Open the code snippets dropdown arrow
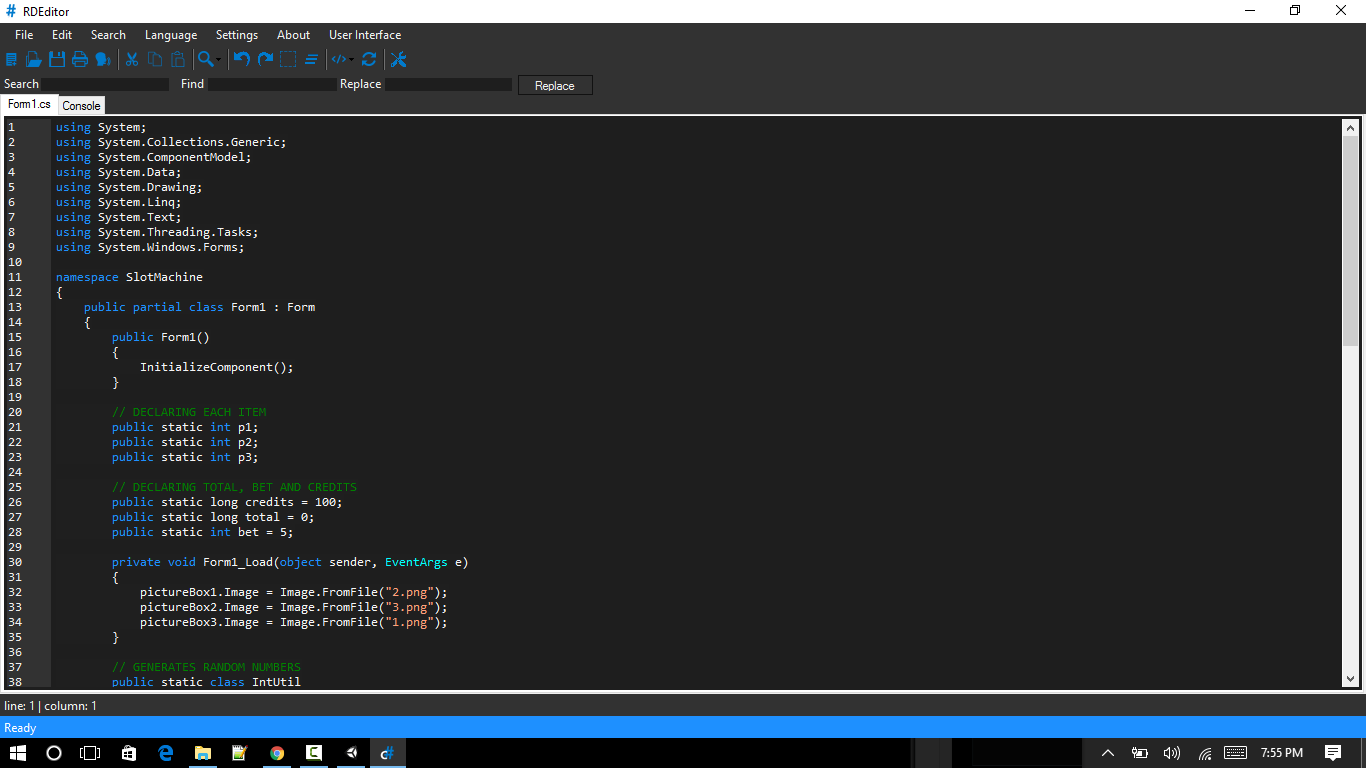The width and height of the screenshot is (1366, 768). [x=351, y=62]
